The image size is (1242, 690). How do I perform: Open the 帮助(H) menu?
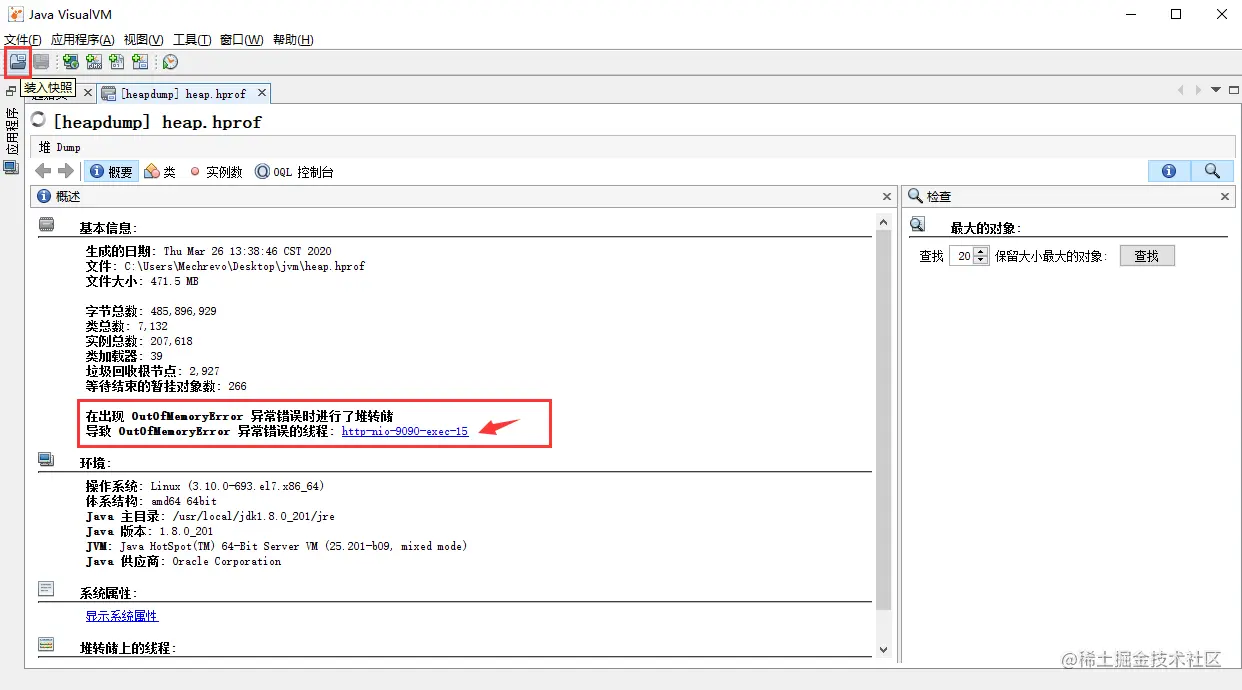click(293, 39)
